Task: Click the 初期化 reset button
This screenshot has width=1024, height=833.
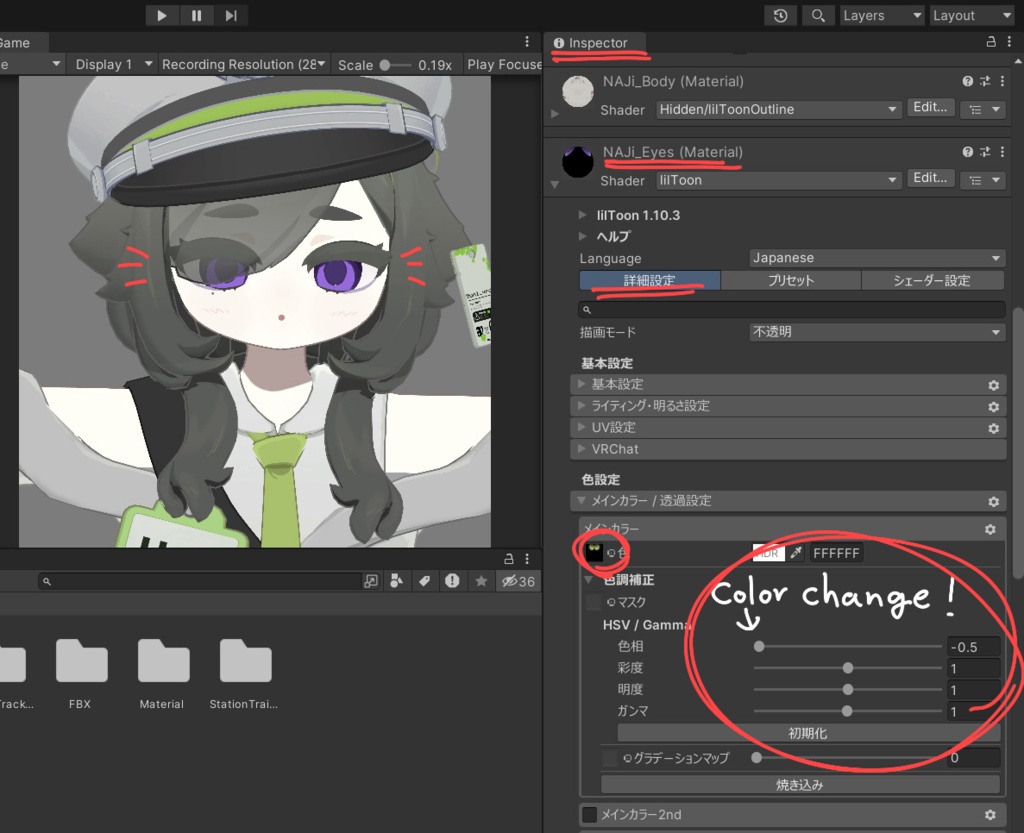Action: click(x=808, y=733)
